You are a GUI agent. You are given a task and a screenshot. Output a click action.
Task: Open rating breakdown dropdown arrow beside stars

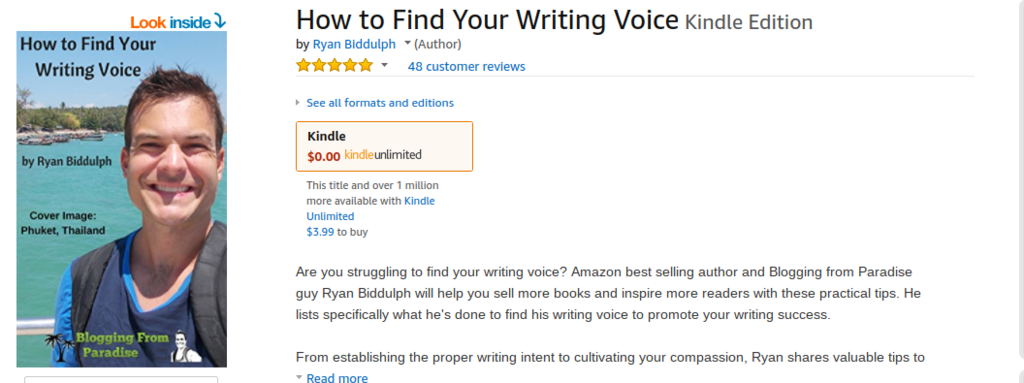(x=384, y=65)
